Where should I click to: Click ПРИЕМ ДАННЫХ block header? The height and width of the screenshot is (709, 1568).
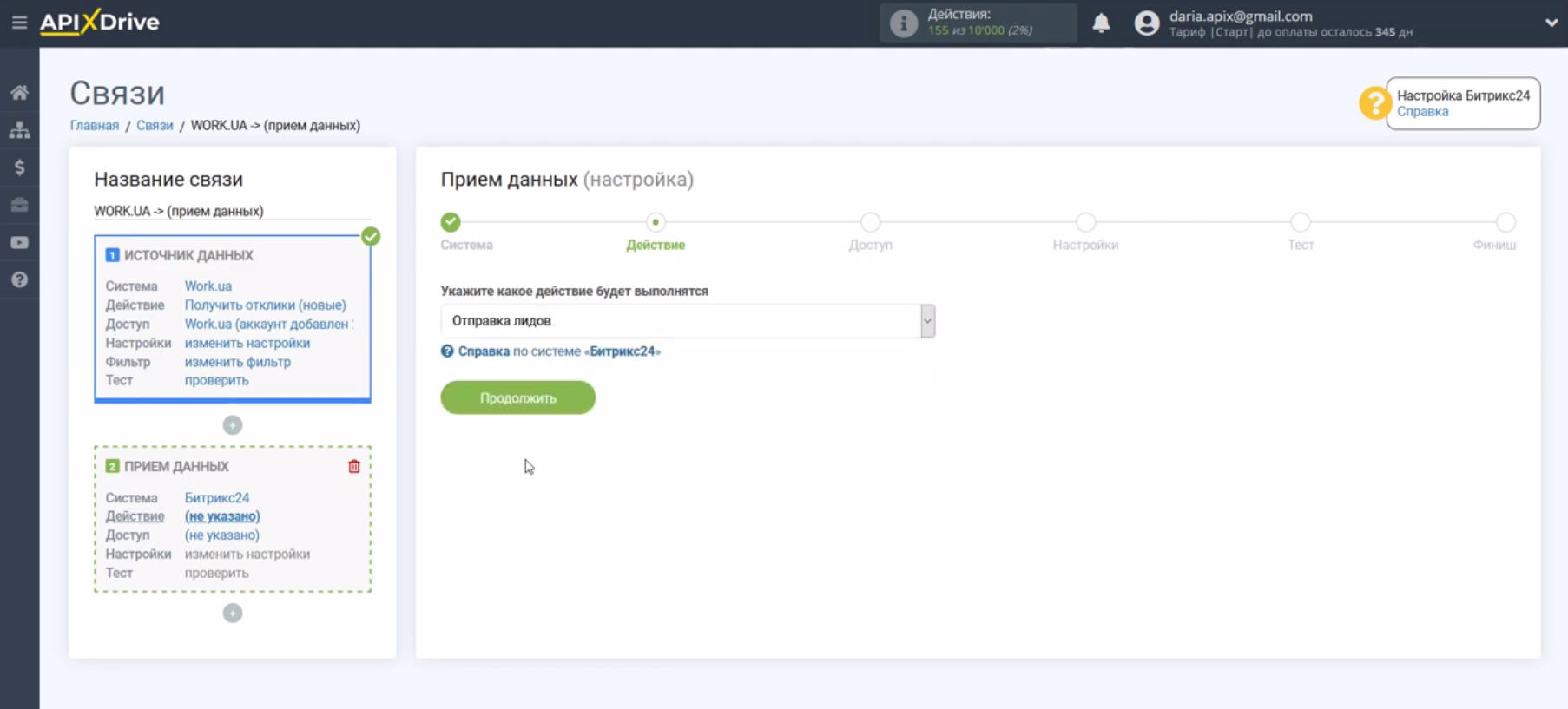pos(176,467)
